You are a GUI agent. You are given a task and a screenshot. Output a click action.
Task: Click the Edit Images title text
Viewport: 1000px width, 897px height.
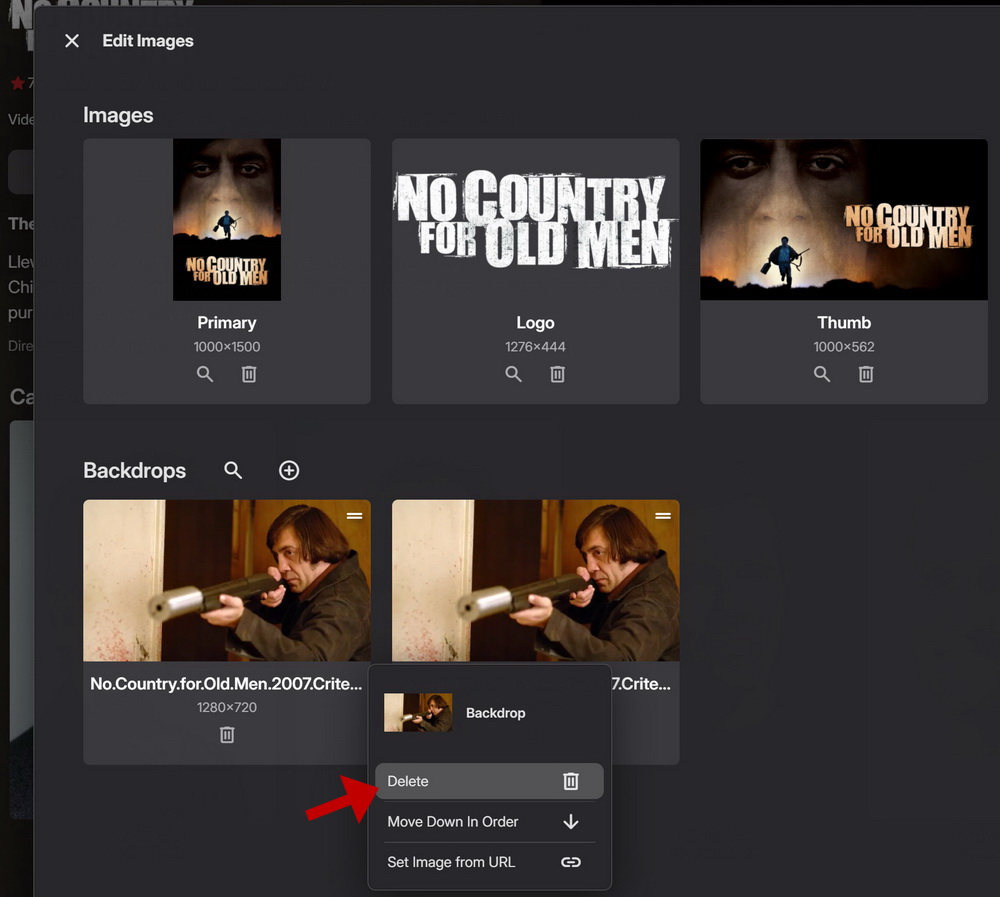point(148,41)
